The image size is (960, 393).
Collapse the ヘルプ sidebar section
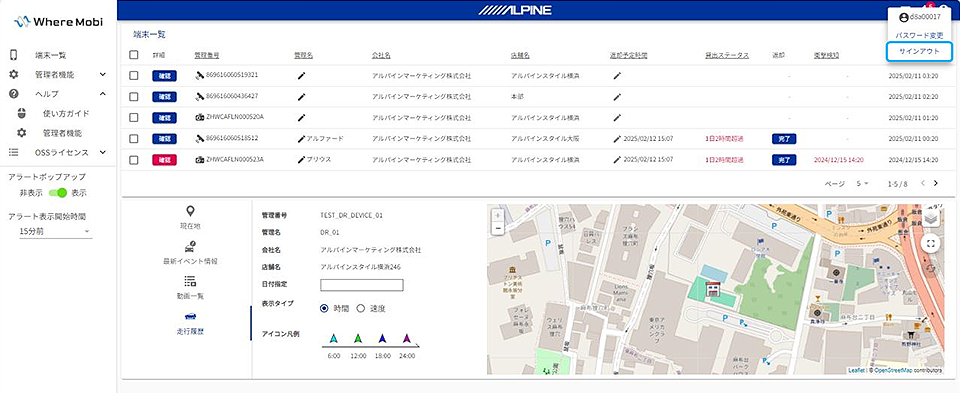pyautogui.click(x=102, y=94)
